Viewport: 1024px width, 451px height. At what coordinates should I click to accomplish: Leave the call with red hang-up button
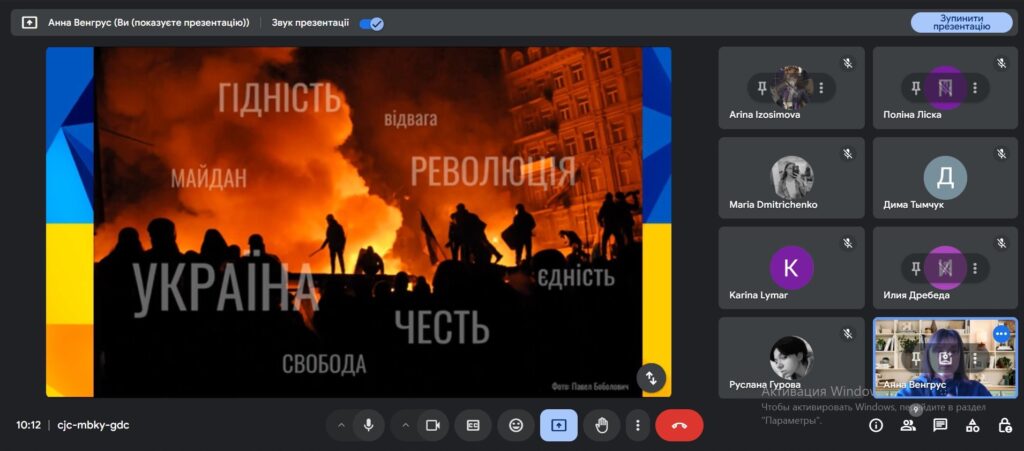(x=679, y=426)
